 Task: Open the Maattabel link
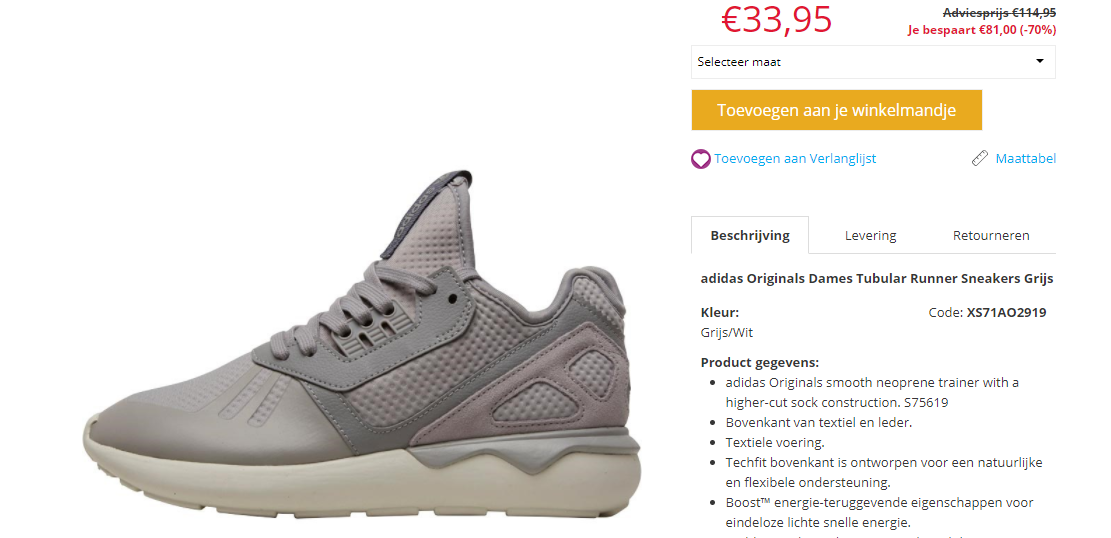(x=1025, y=159)
